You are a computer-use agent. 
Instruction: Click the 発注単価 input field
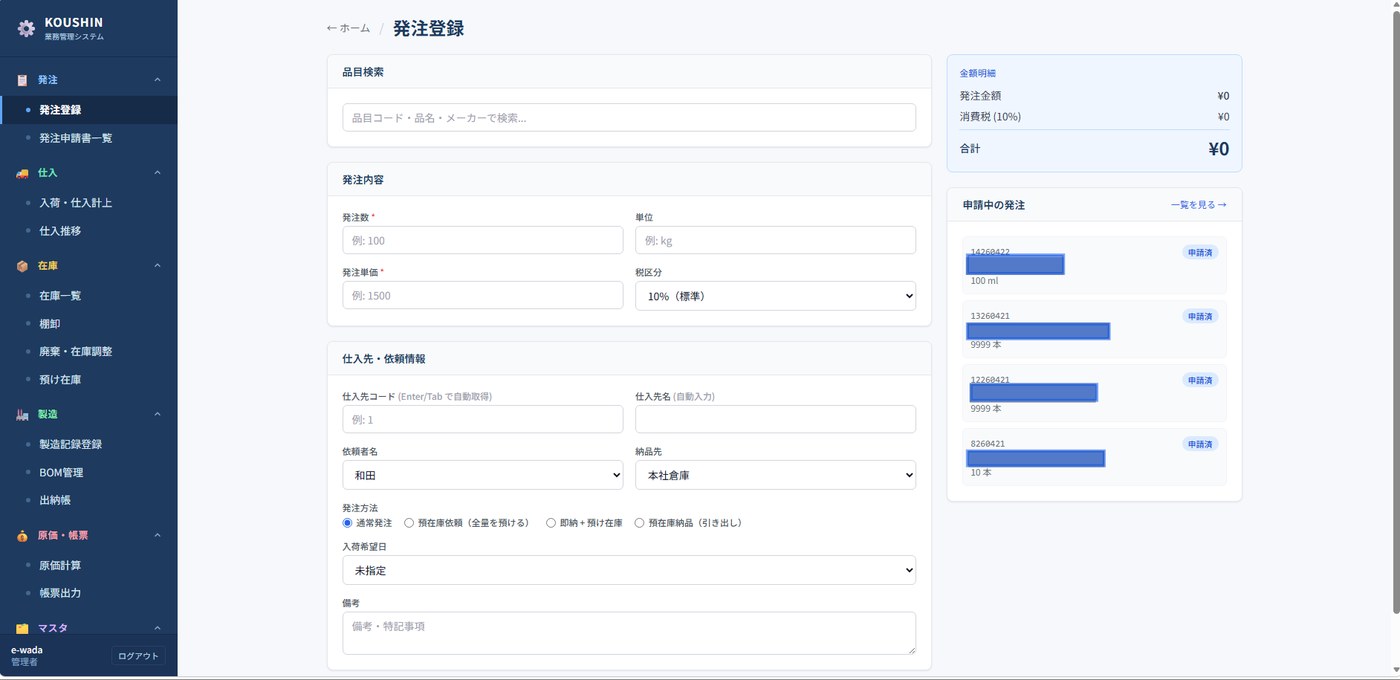[x=482, y=295]
